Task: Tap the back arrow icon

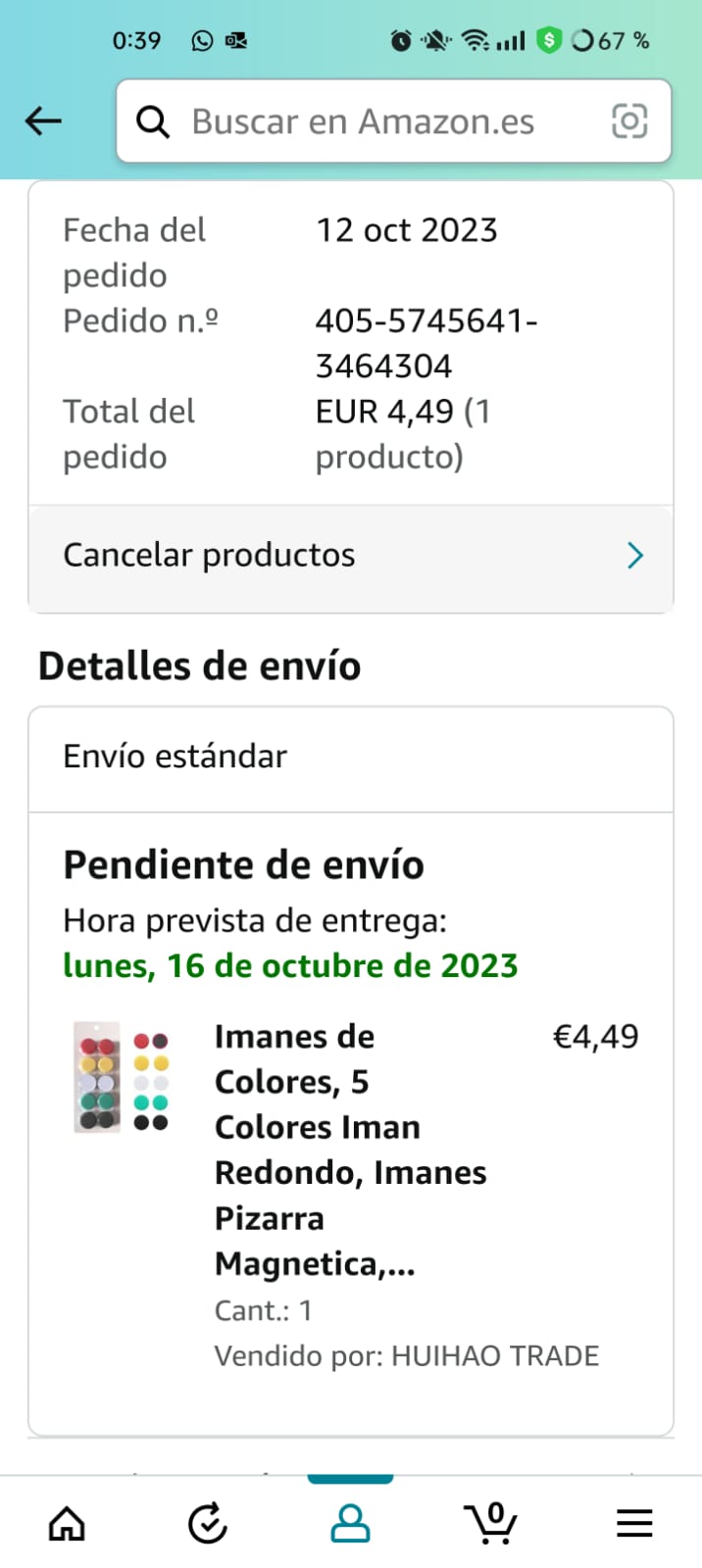Action: click(43, 122)
